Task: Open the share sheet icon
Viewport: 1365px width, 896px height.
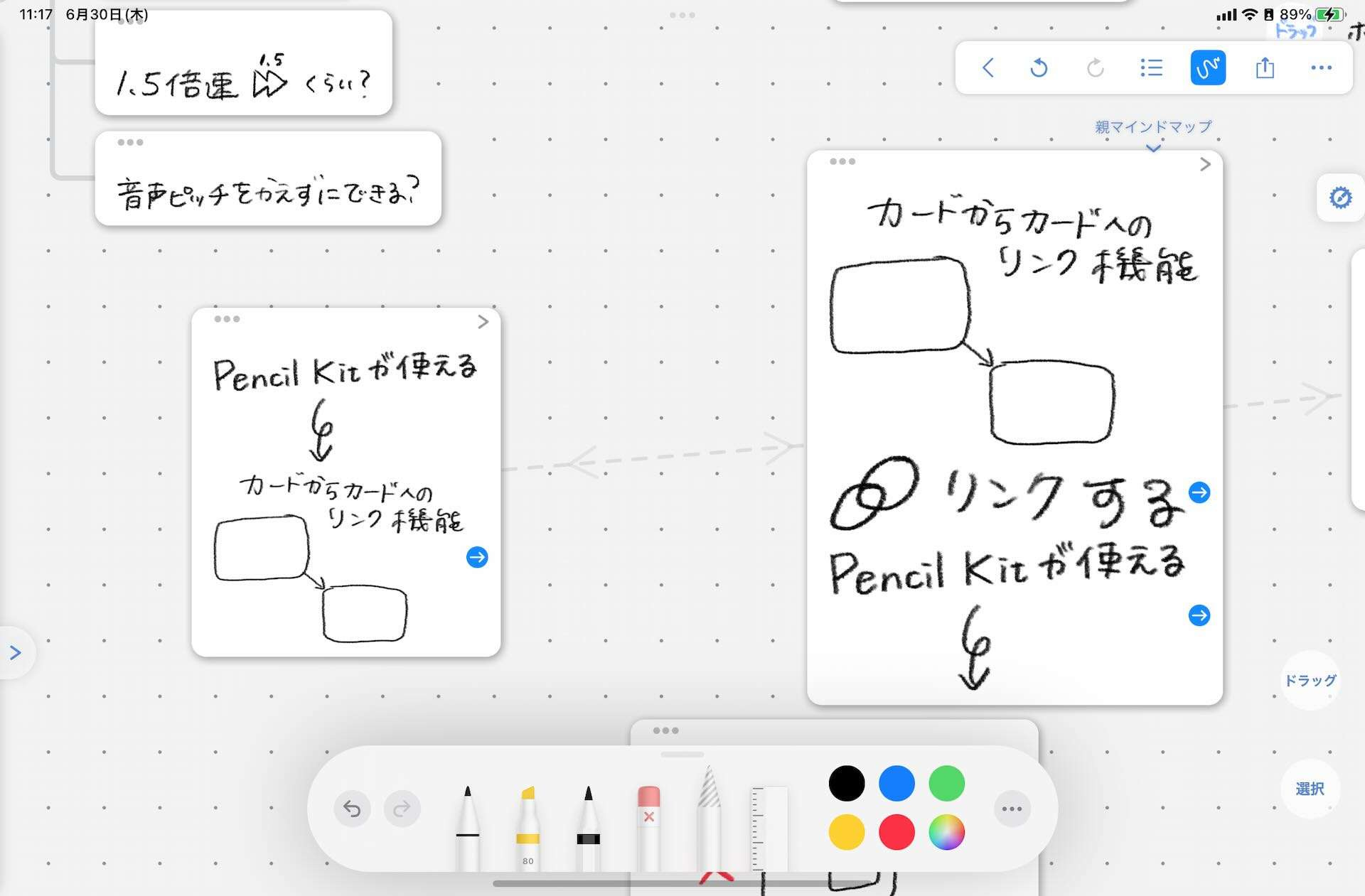Action: [x=1265, y=68]
